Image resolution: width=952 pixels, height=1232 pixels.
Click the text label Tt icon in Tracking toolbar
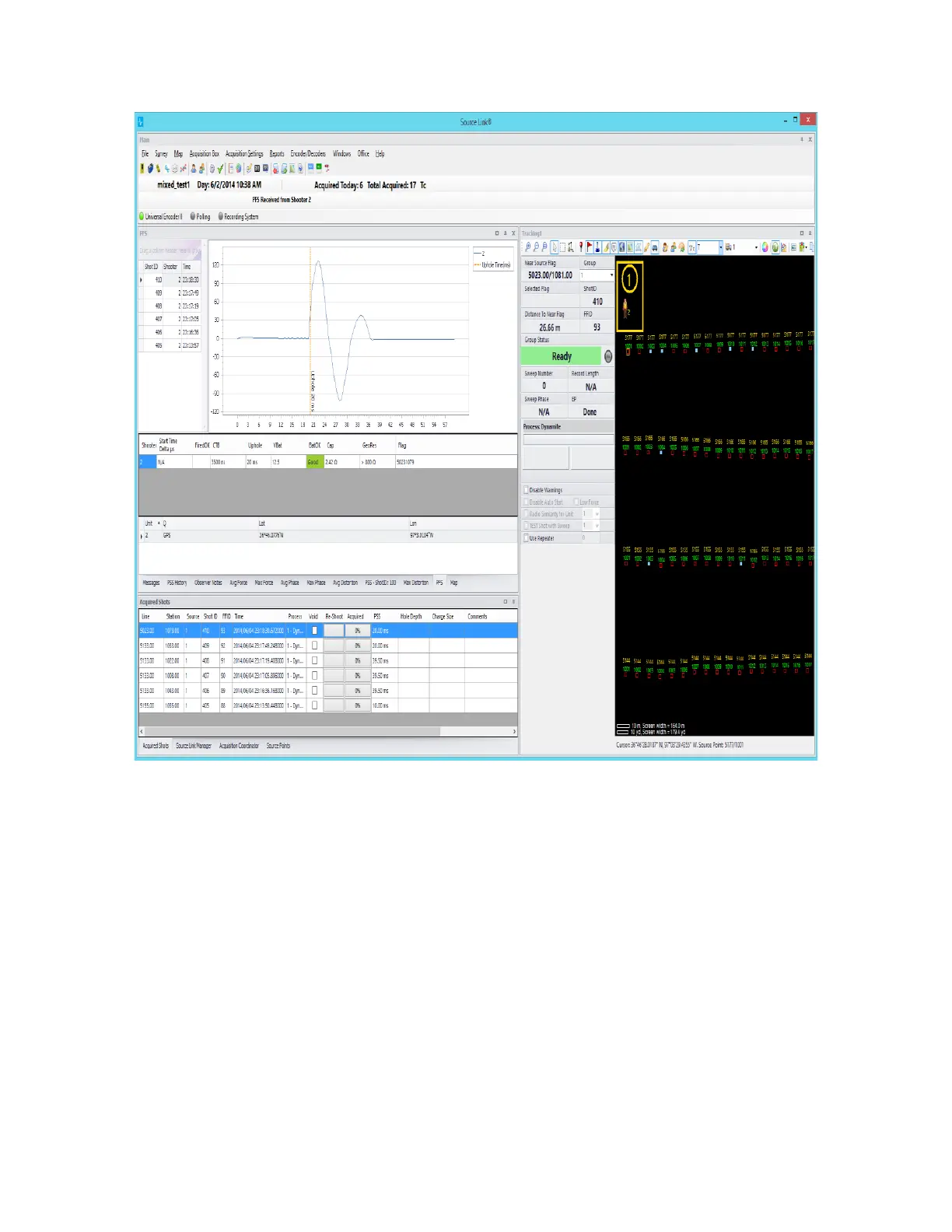click(x=691, y=247)
